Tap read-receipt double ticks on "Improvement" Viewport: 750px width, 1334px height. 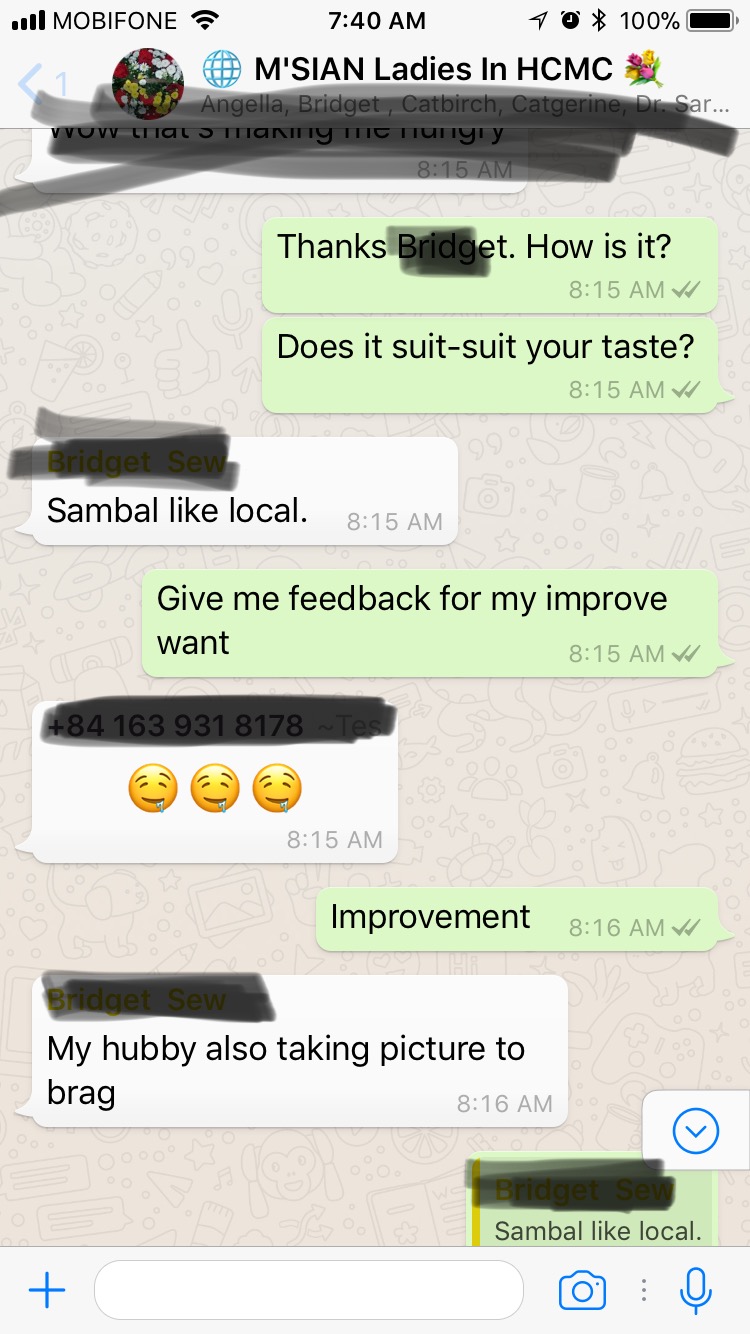pyautogui.click(x=686, y=928)
